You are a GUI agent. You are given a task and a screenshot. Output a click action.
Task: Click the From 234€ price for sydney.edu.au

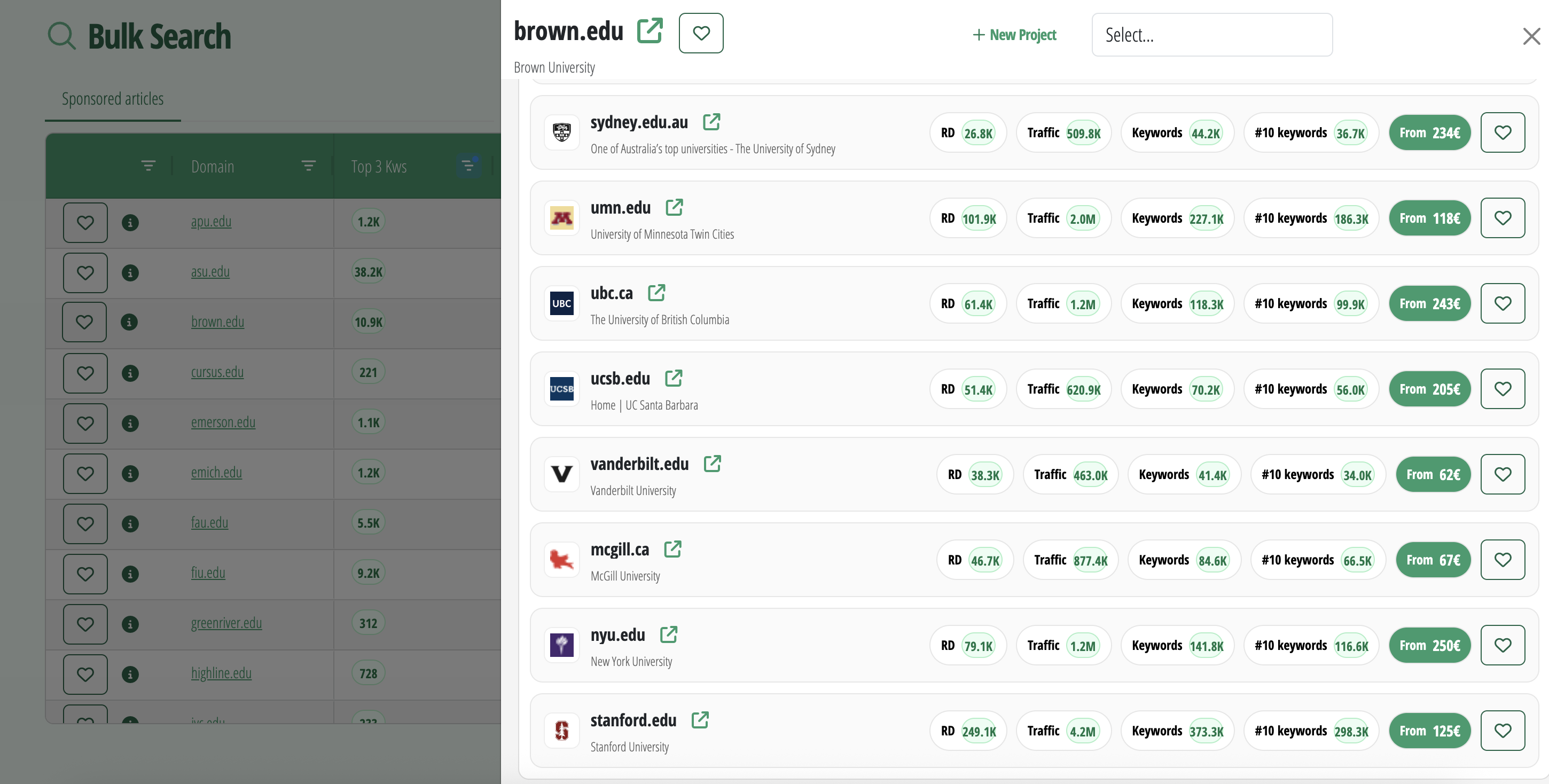(x=1430, y=132)
